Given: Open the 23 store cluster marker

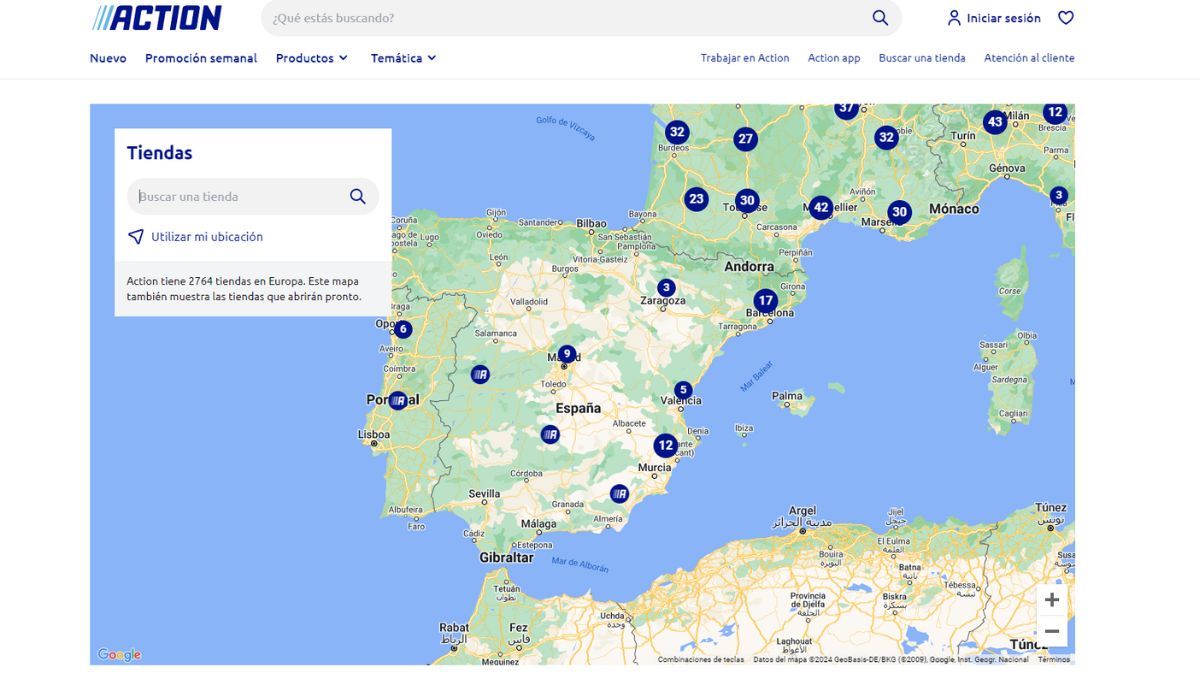Looking at the screenshot, I should [697, 198].
